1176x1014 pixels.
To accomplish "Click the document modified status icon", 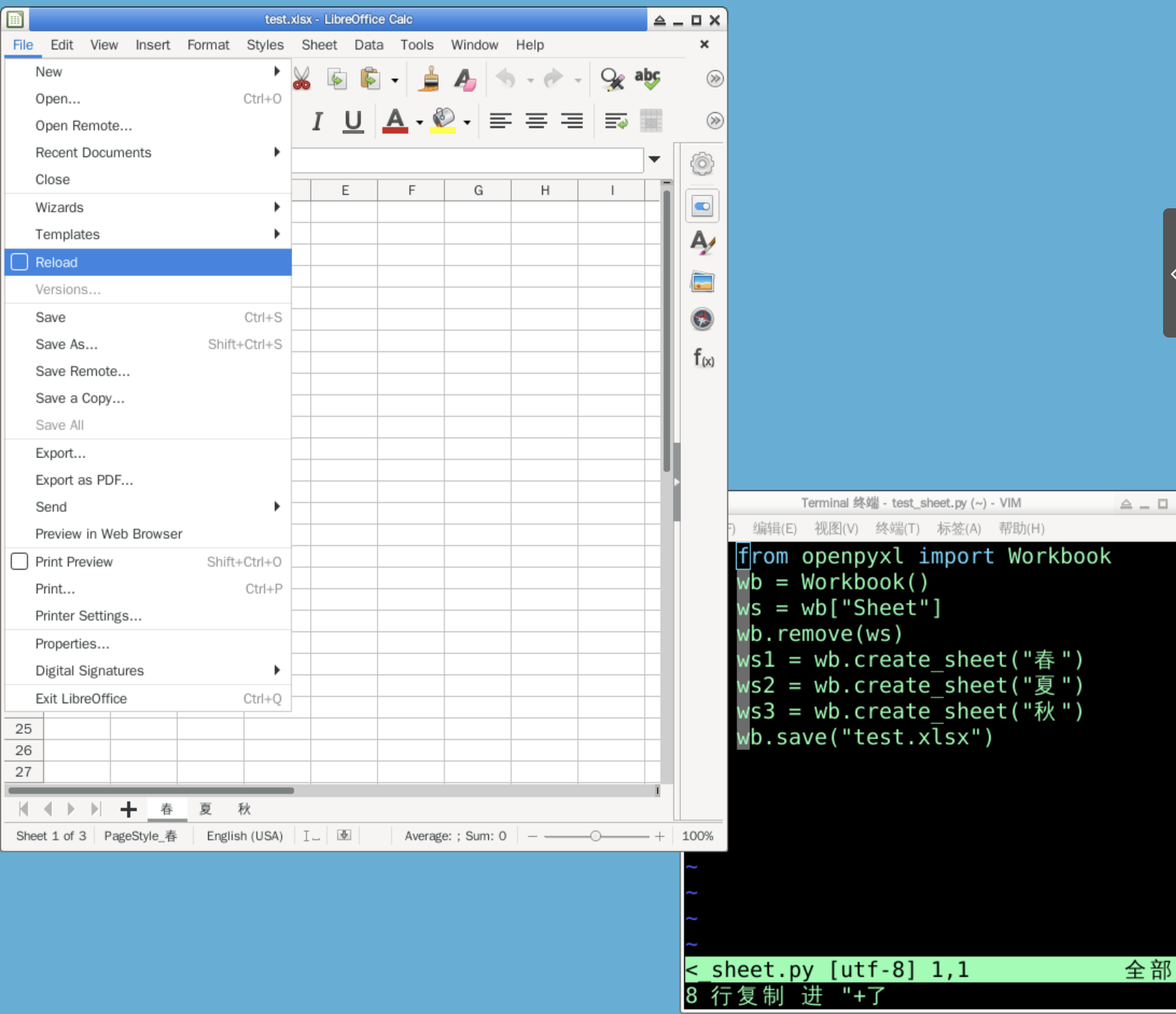I will [345, 835].
